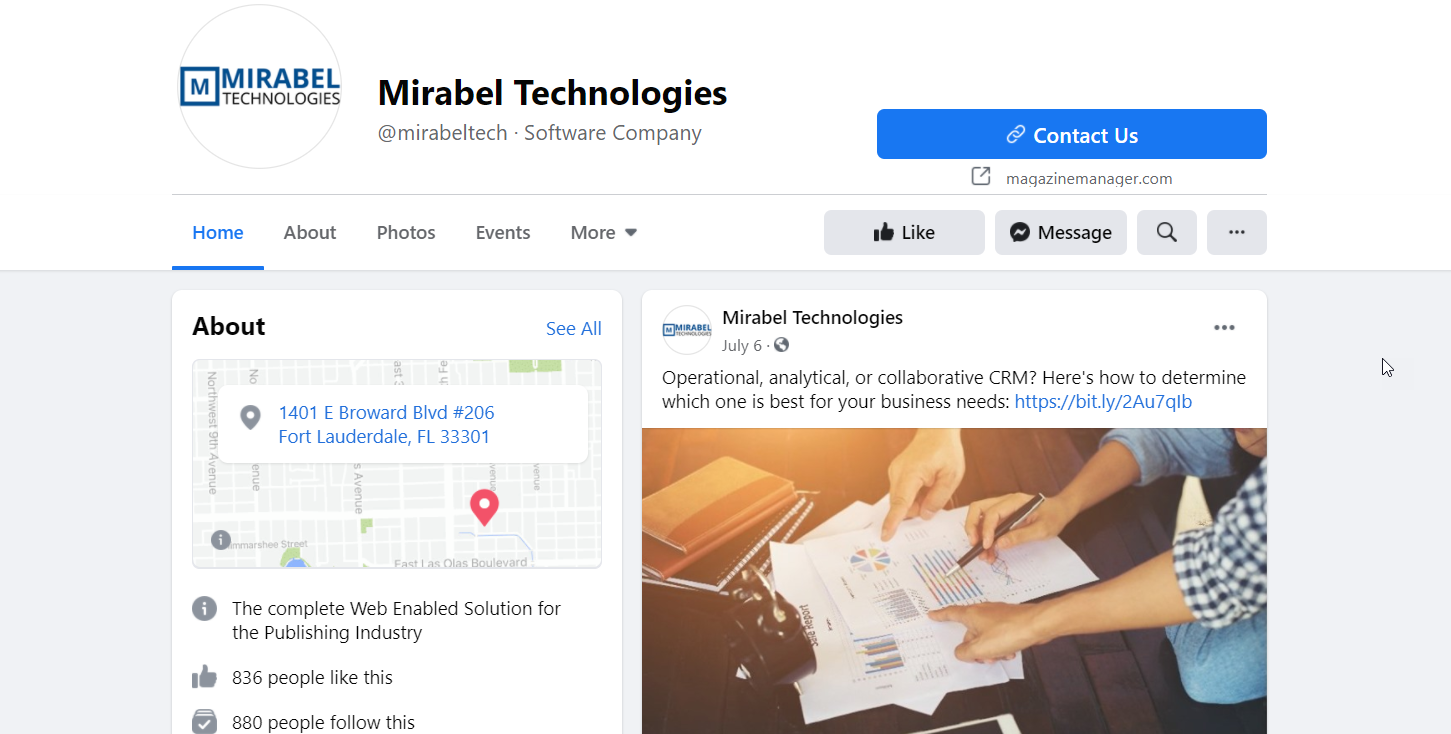The width and height of the screenshot is (1451, 734).
Task: Click the post author's small avatar
Action: [x=687, y=330]
